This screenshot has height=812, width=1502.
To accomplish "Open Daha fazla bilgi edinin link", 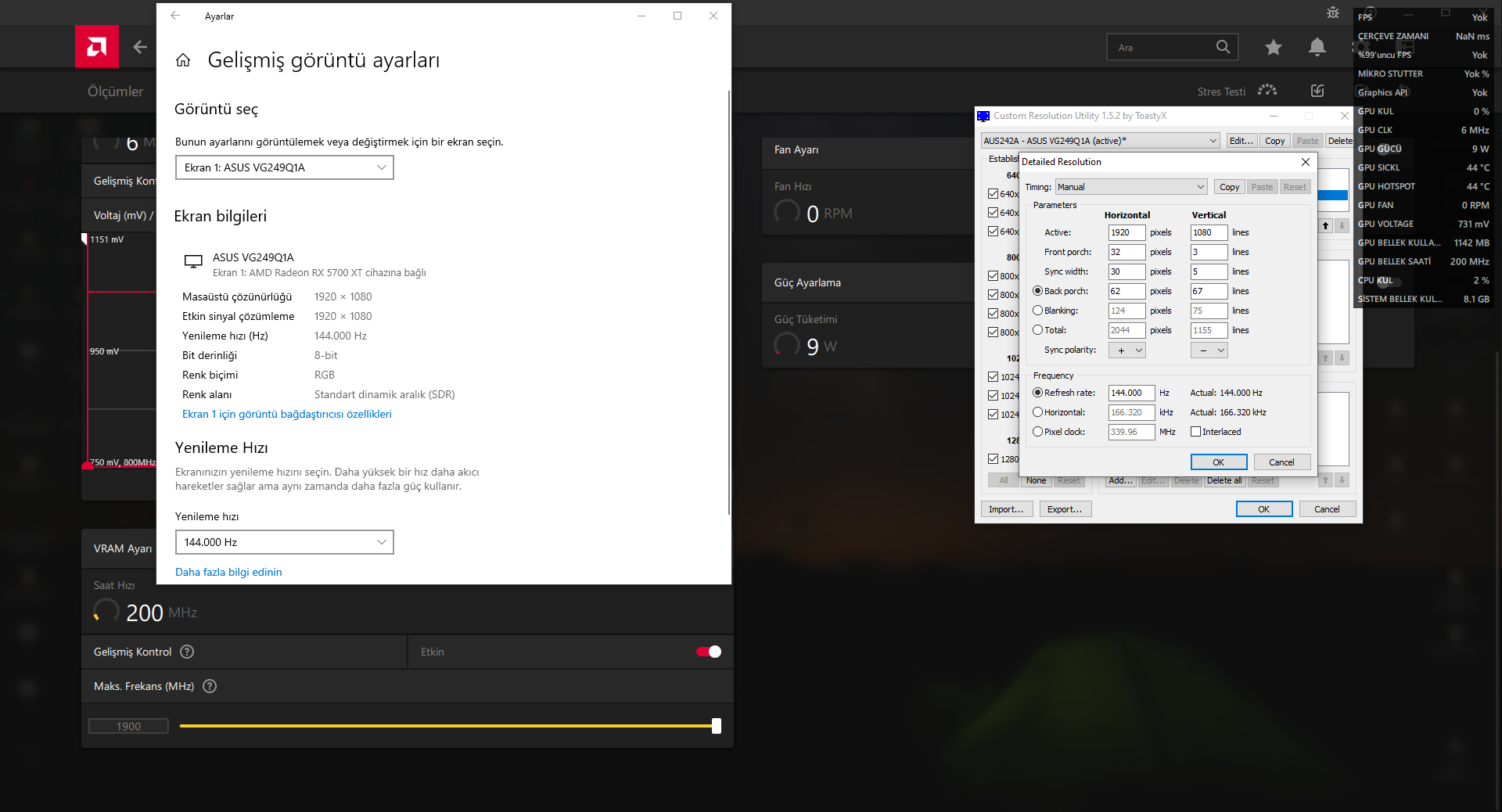I will pyautogui.click(x=228, y=572).
